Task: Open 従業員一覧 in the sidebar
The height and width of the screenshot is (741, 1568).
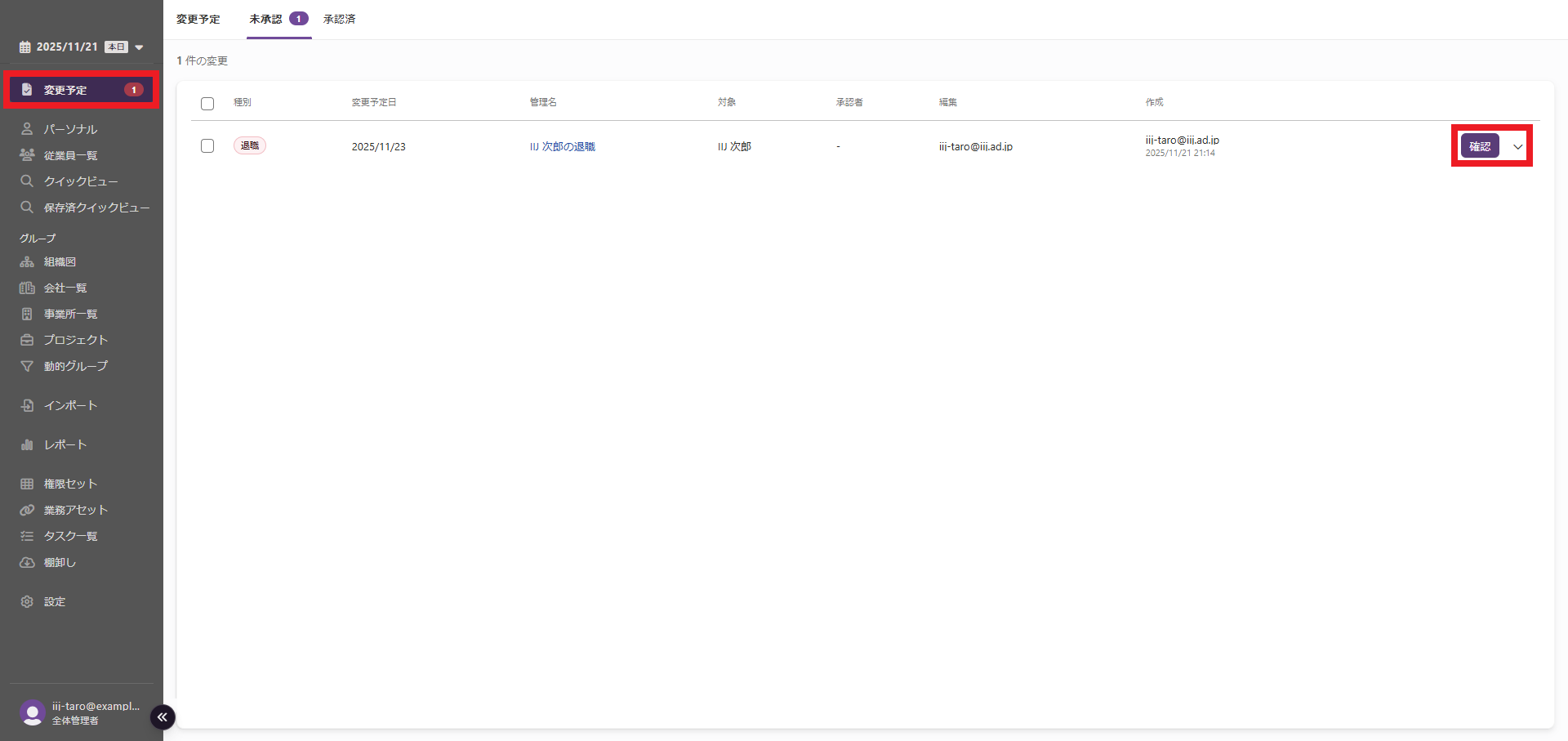Action: point(70,155)
